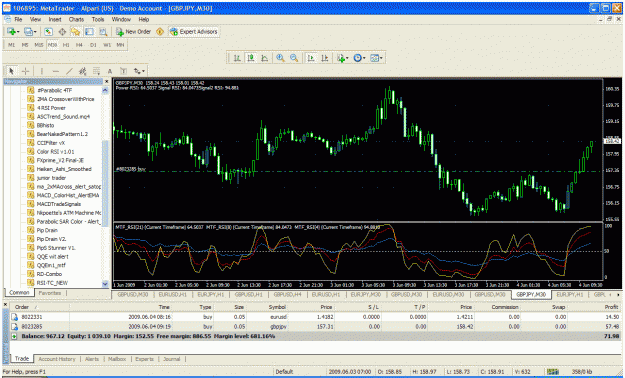Viewport: 625px width, 378px height.
Task: Click the Navigator scrollbar down arrow
Action: pyautogui.click(x=105, y=284)
